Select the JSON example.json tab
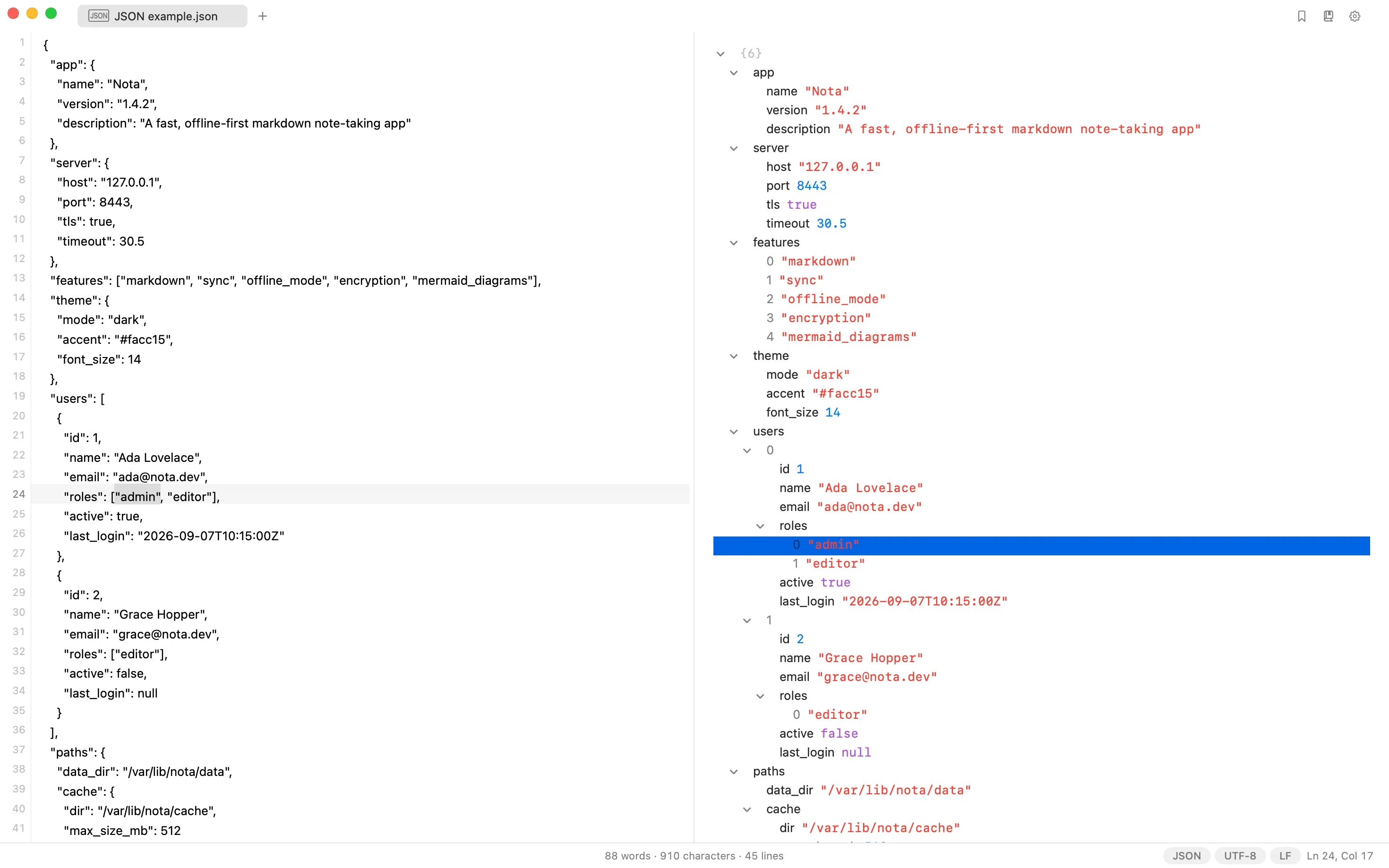 pyautogui.click(x=163, y=16)
